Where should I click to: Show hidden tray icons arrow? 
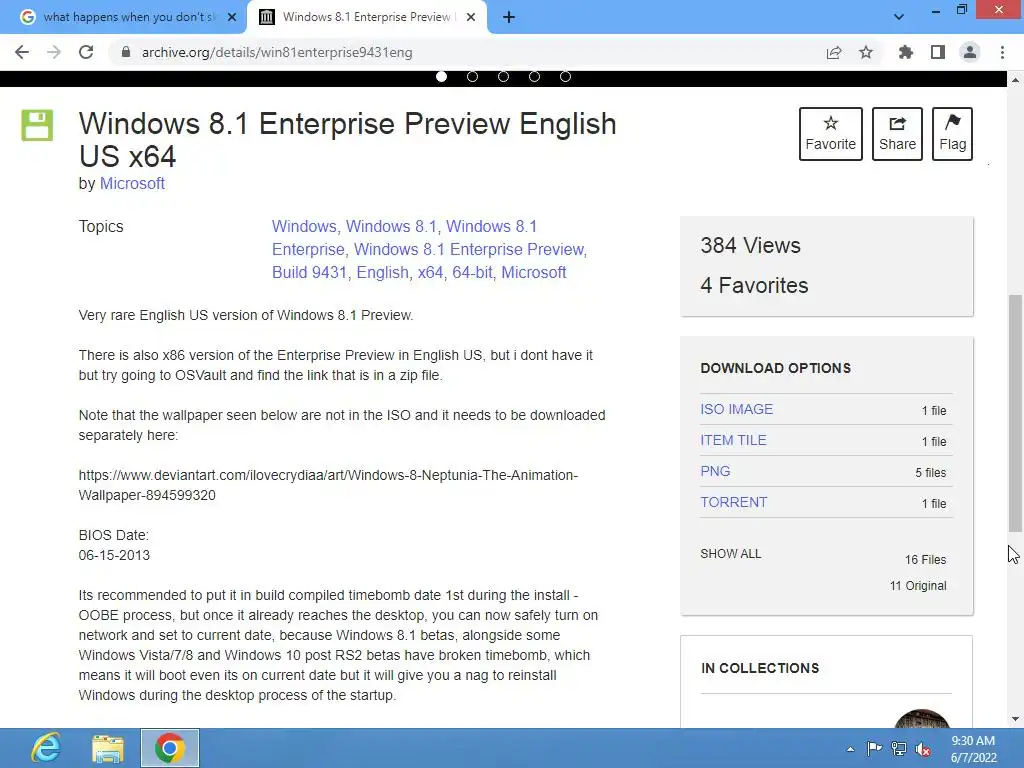coord(850,749)
